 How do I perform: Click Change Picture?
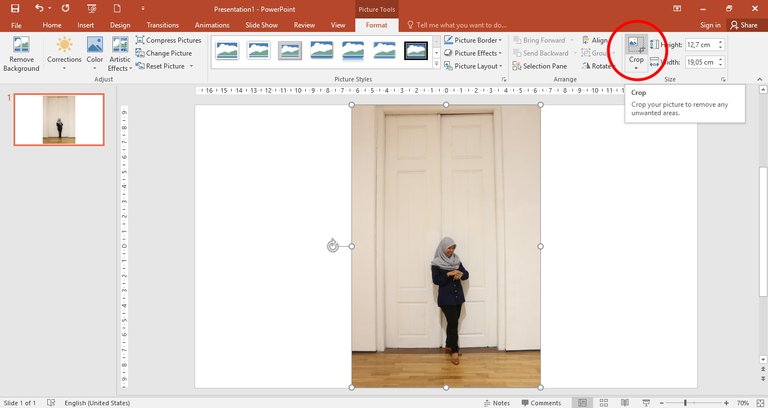[164, 53]
